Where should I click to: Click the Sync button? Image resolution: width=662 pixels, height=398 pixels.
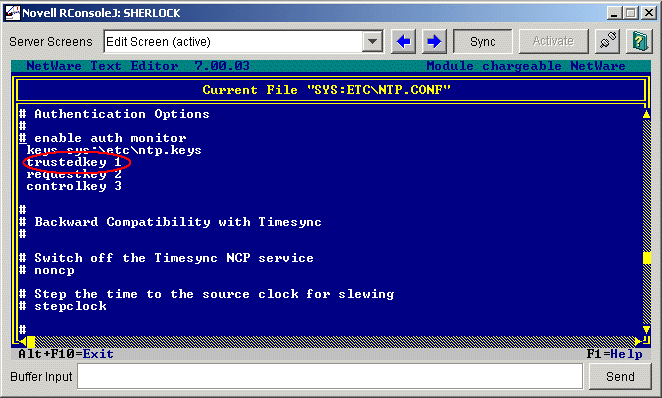(x=483, y=41)
